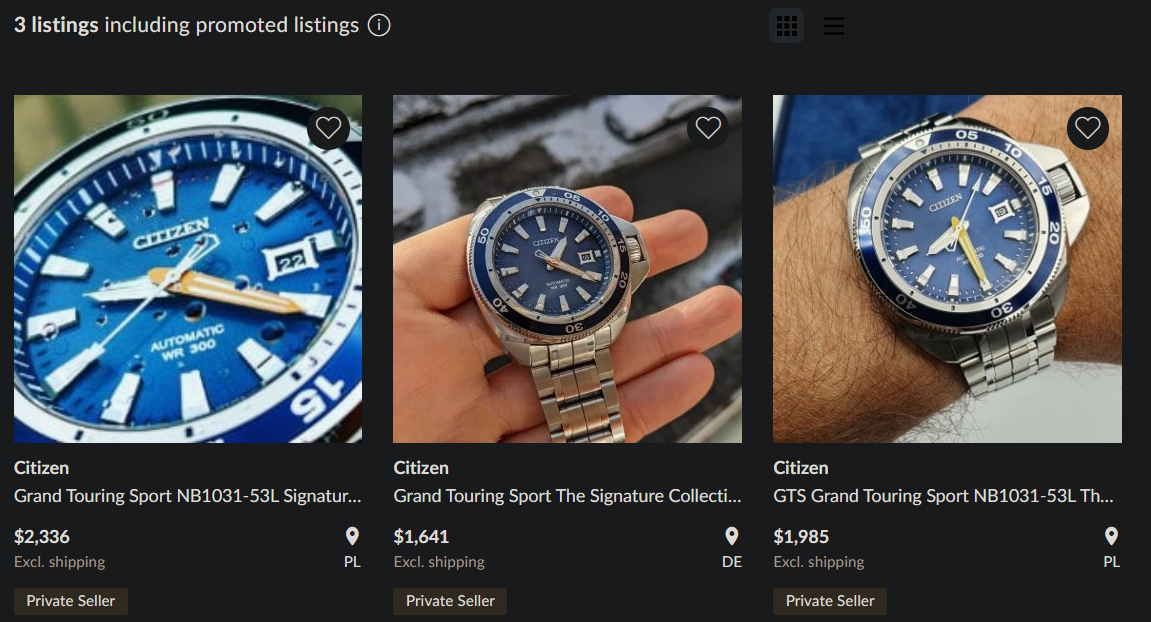Favorite the $1,985 Citizen watch

pyautogui.click(x=1088, y=128)
